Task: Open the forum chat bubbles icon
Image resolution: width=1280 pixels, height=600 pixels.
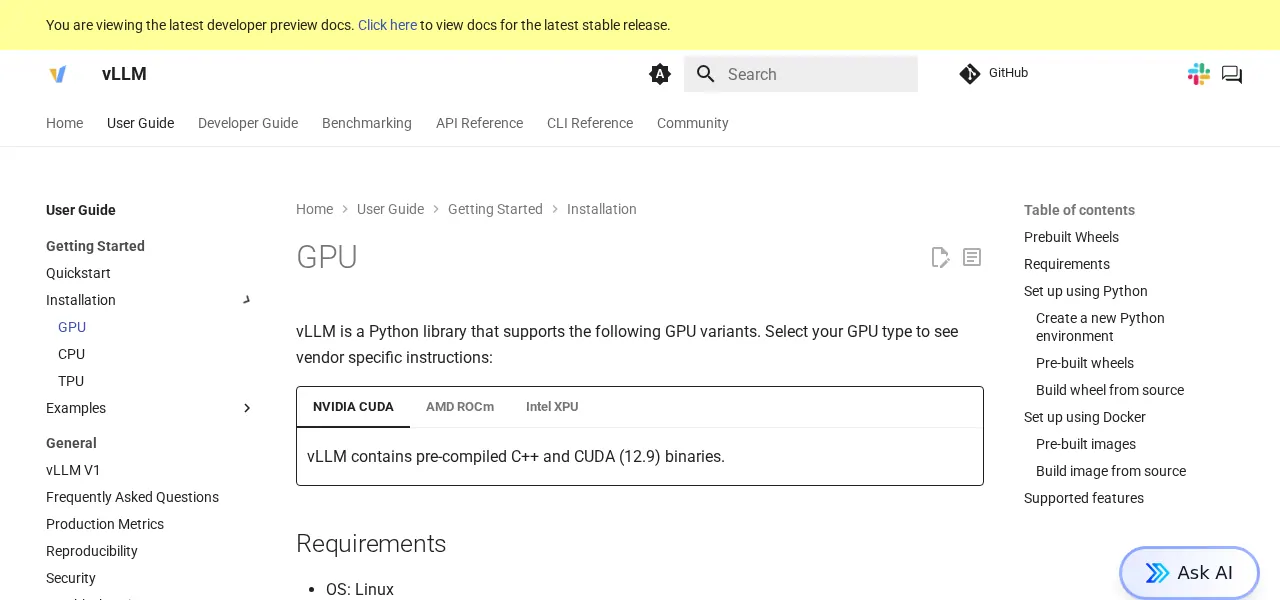Action: click(x=1232, y=74)
